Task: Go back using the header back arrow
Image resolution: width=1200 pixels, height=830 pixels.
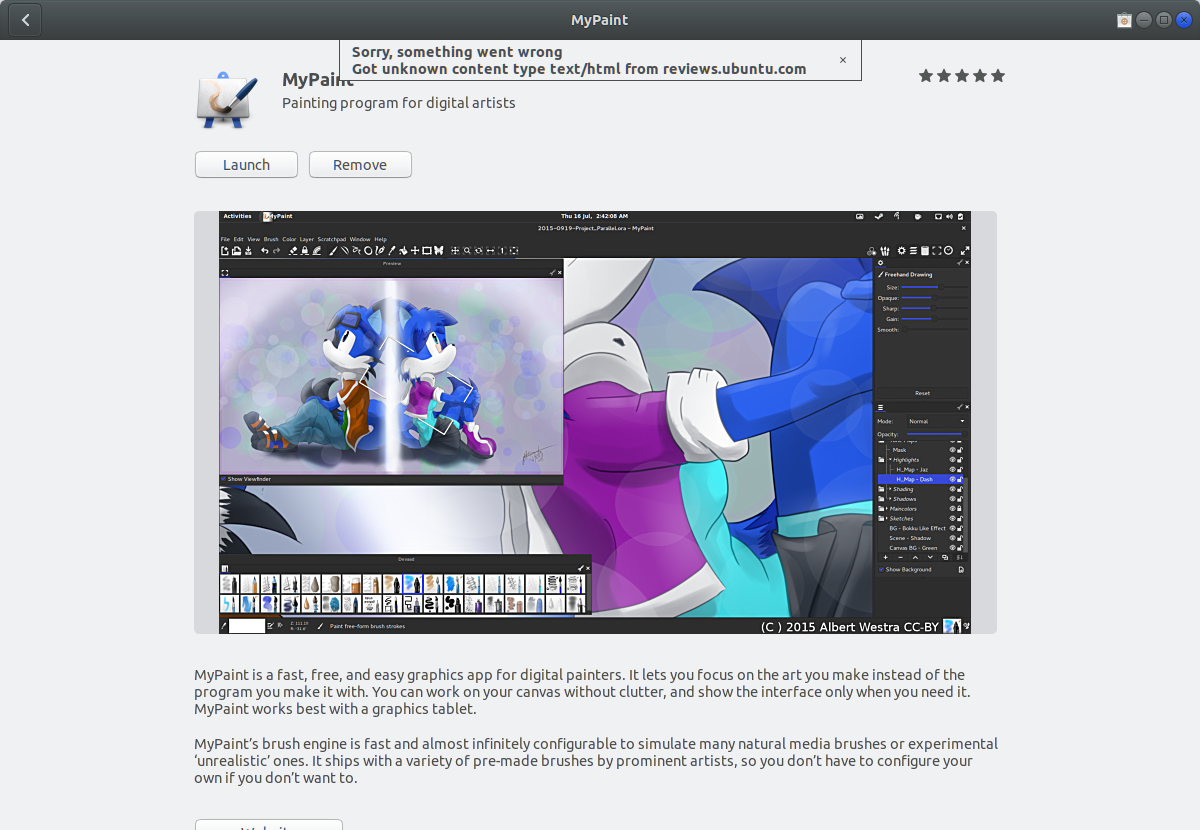Action: (25, 20)
